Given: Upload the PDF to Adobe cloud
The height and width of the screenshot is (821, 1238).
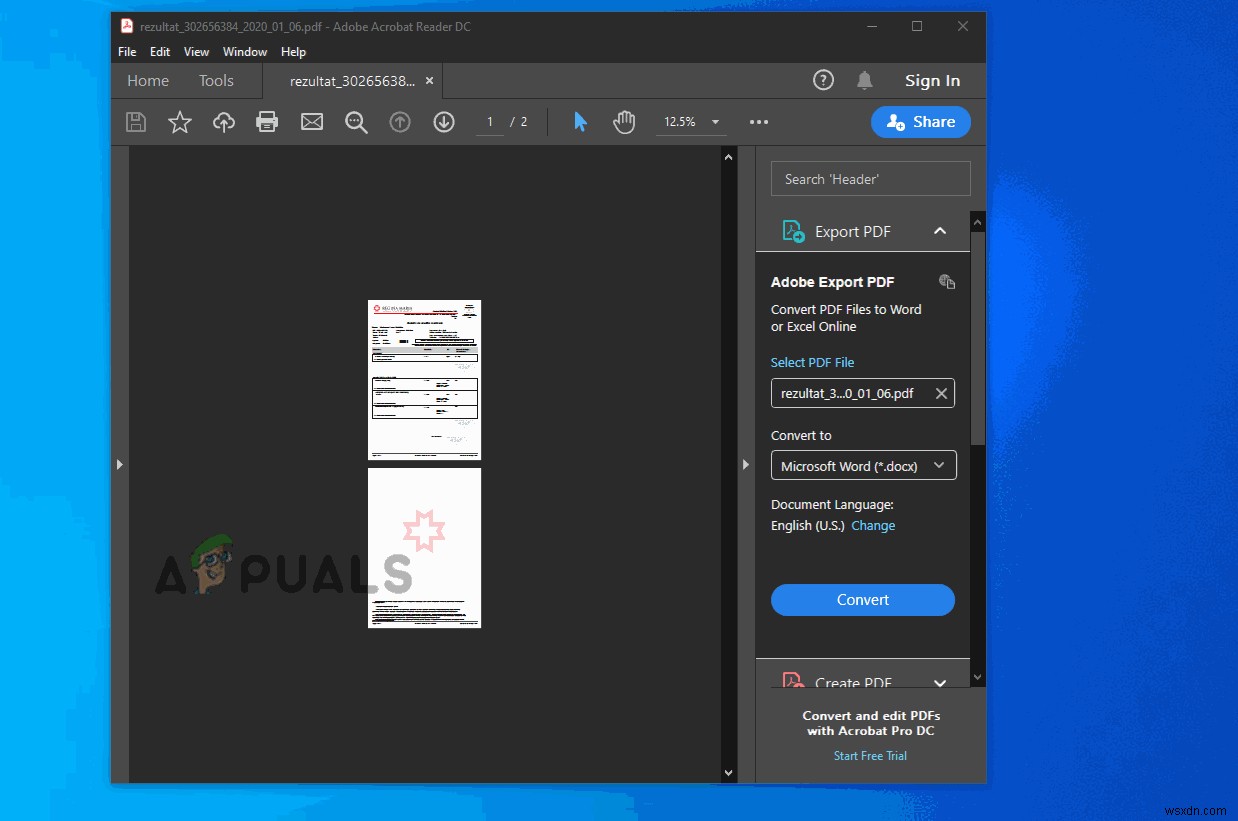Looking at the screenshot, I should pyautogui.click(x=223, y=121).
